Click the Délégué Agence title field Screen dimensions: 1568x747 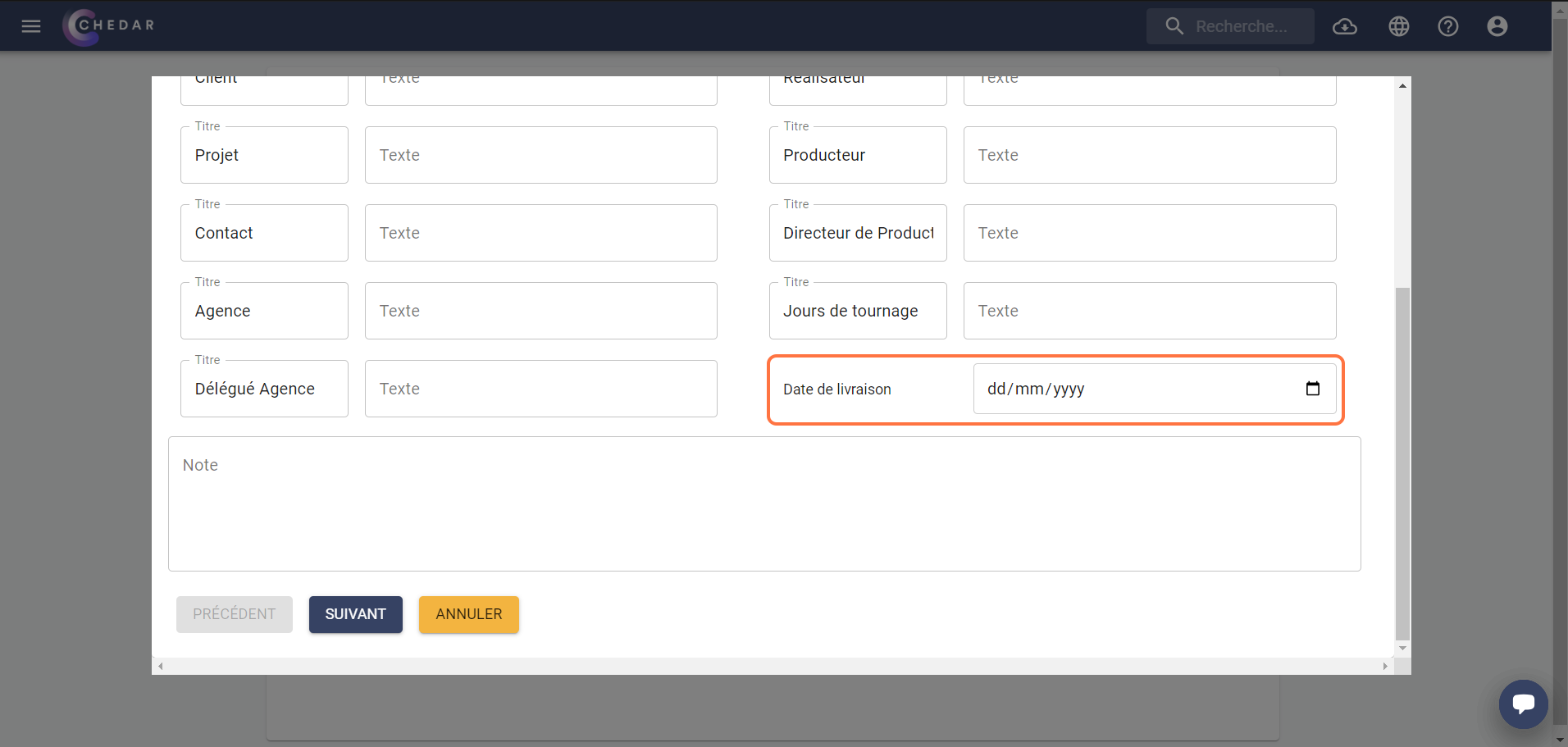[x=264, y=389]
